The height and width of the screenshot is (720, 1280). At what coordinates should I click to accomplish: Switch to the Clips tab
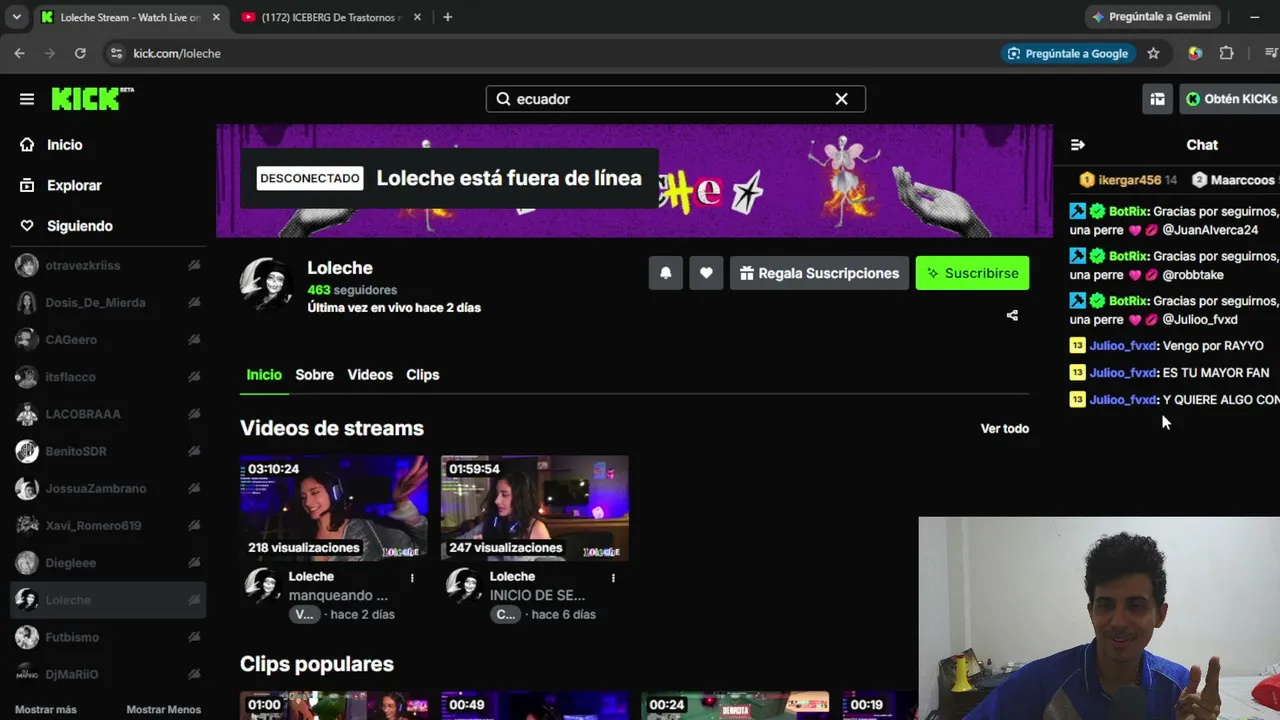coord(422,375)
